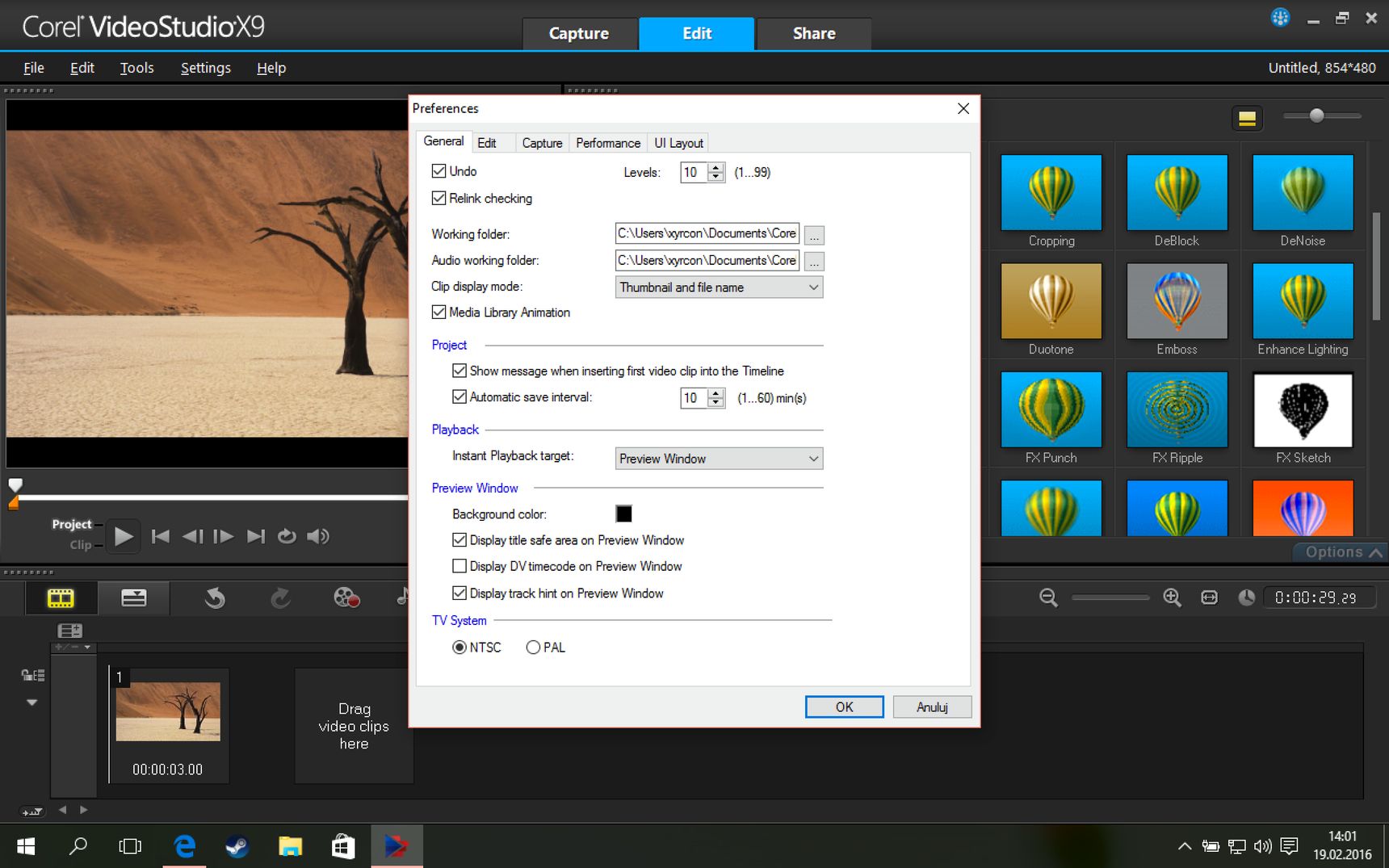
Task: Open the Record/Capture option
Action: pyautogui.click(x=346, y=598)
